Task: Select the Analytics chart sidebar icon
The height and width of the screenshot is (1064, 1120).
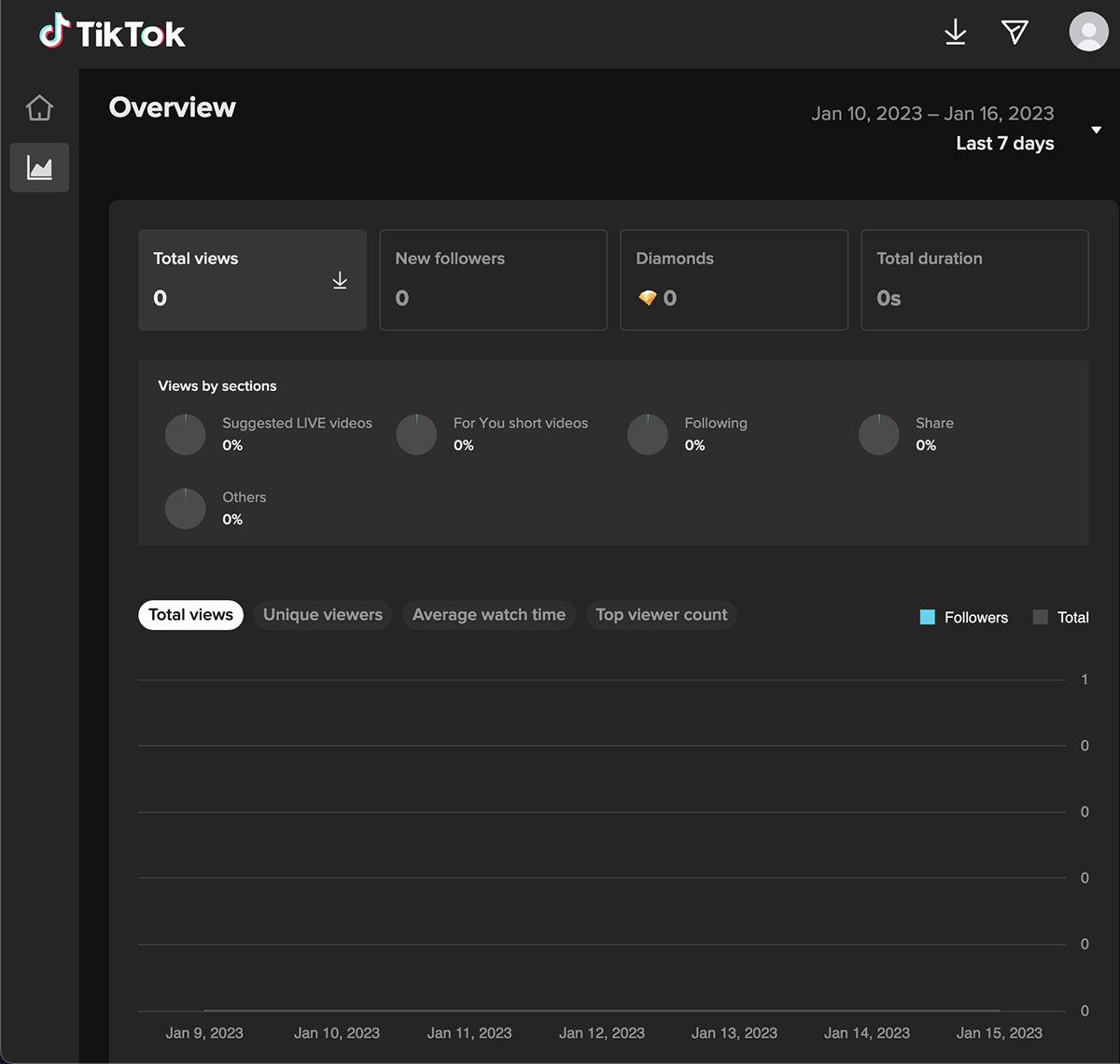Action: 39,168
